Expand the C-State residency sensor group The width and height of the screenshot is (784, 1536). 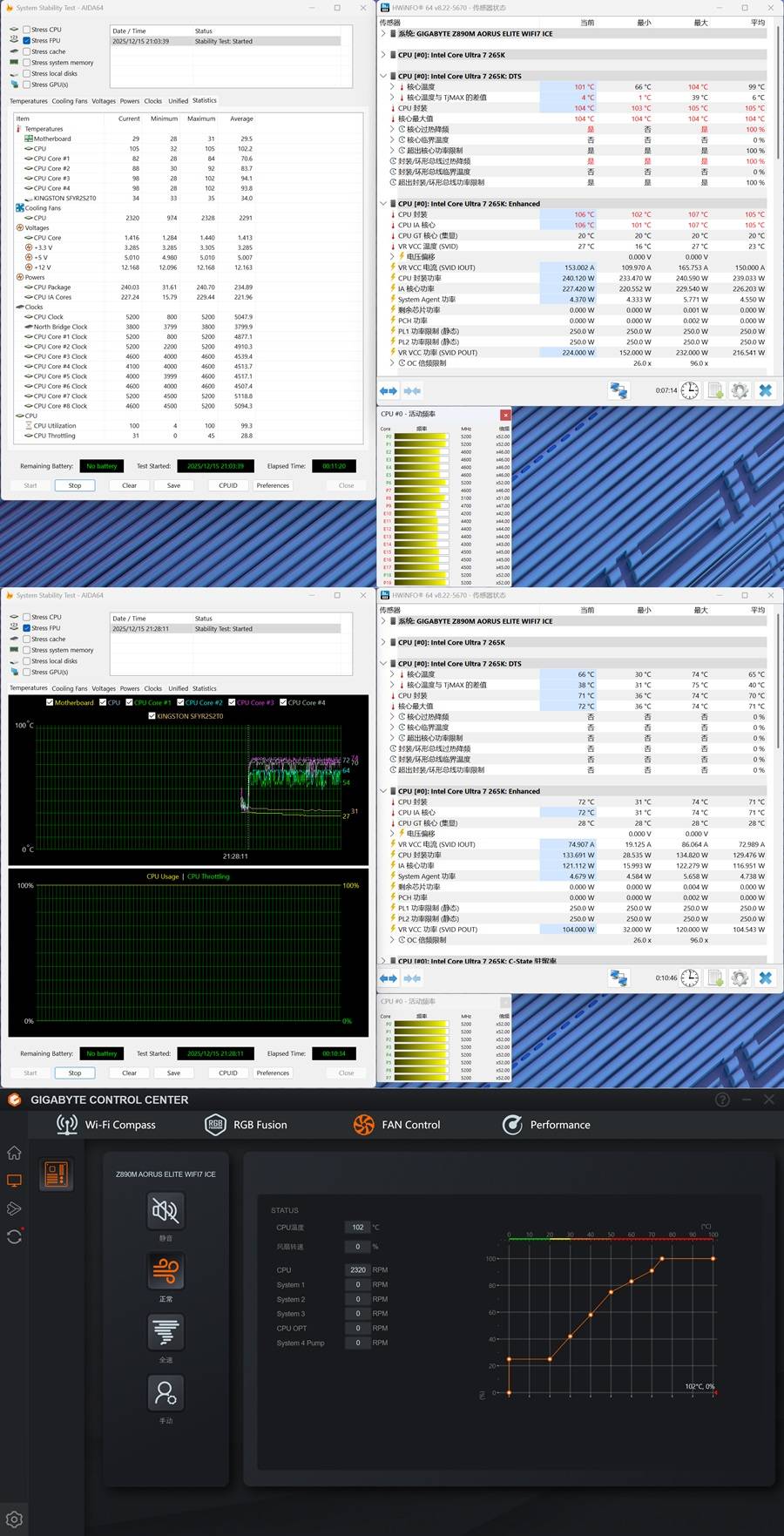[383, 961]
